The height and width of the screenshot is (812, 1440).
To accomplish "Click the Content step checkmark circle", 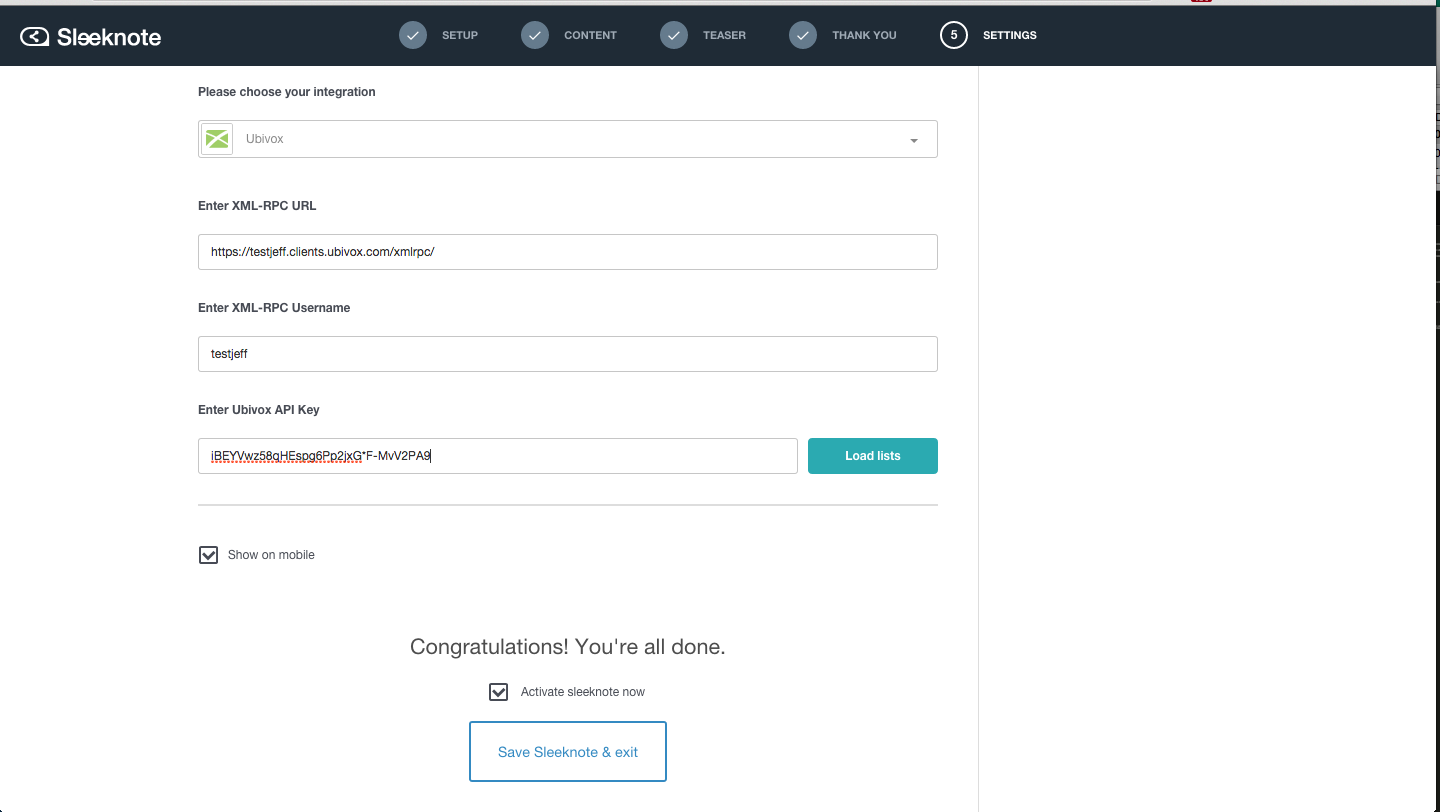I will [535, 35].
